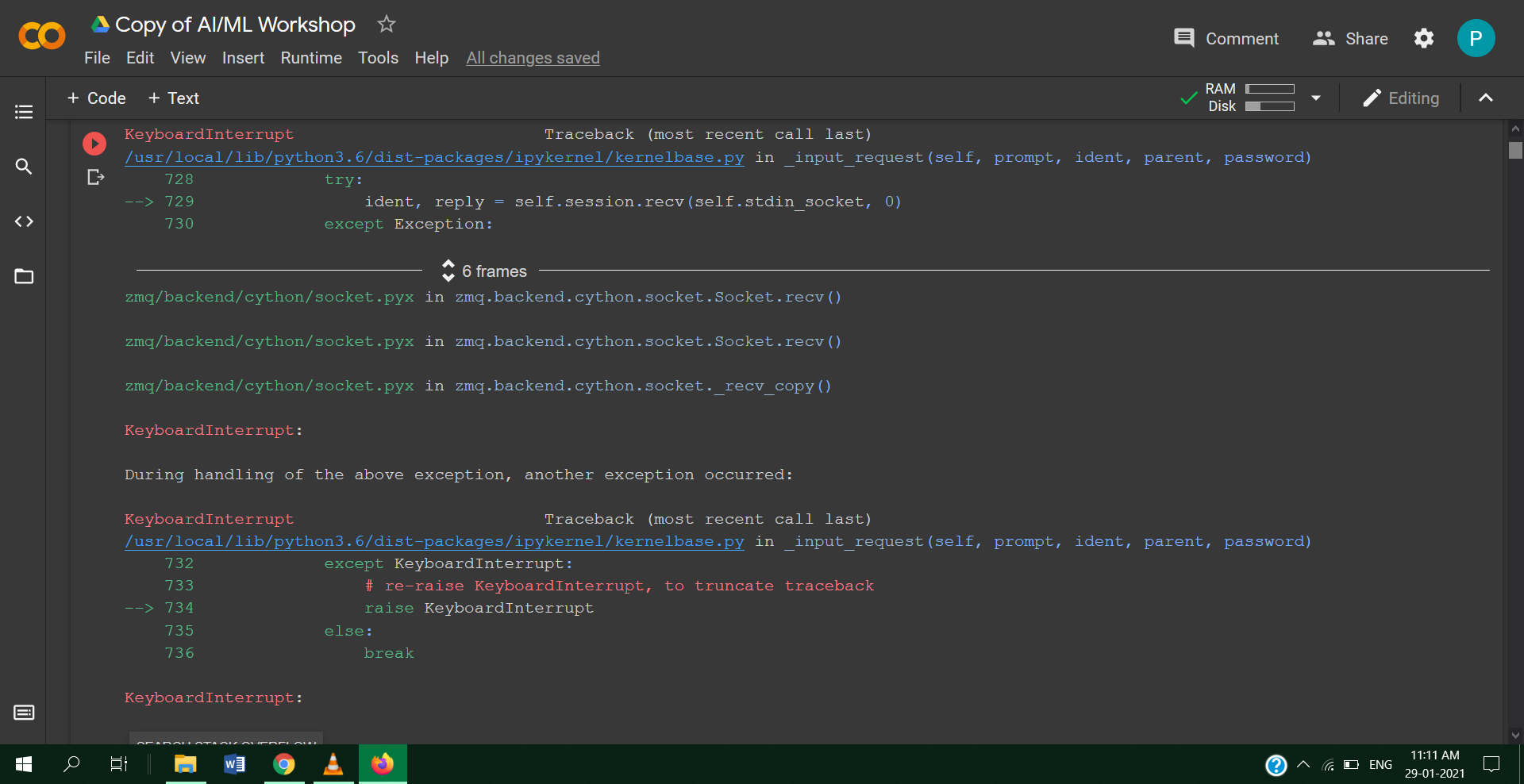
Task: Open the RAM Disk connection dropdown arrow
Action: (1316, 98)
